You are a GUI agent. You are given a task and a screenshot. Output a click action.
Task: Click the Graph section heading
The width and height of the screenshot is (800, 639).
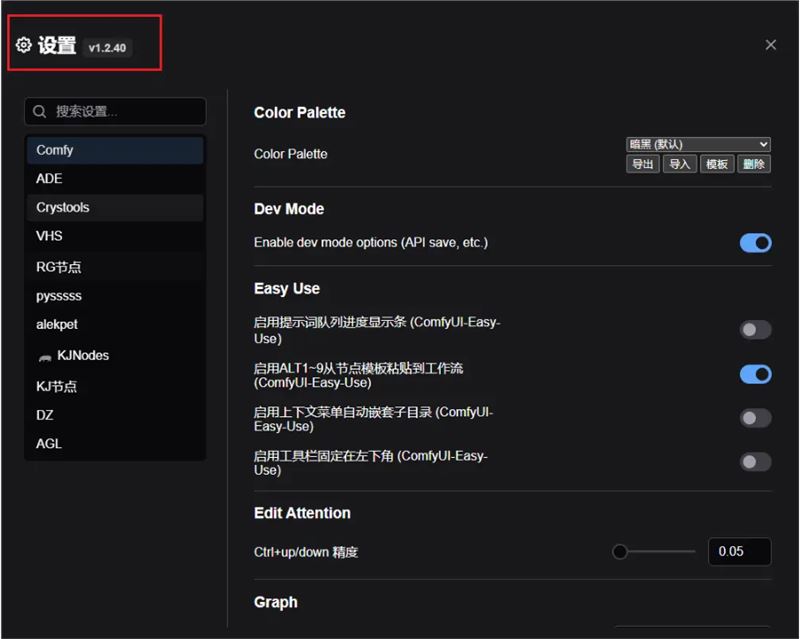(276, 602)
